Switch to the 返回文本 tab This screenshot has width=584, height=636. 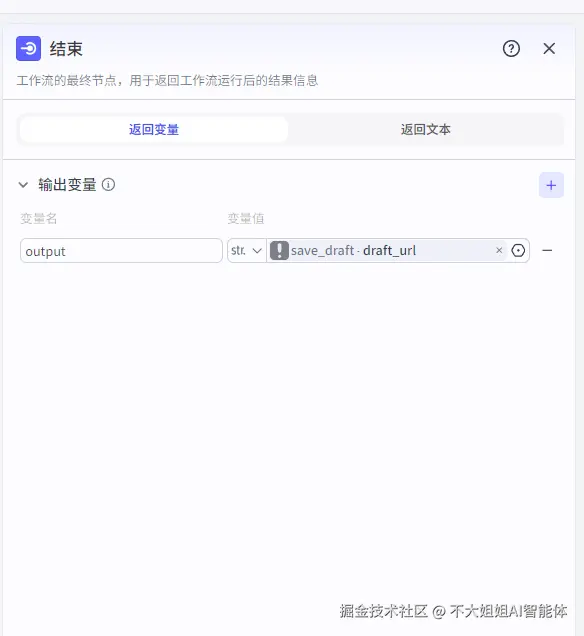click(425, 129)
